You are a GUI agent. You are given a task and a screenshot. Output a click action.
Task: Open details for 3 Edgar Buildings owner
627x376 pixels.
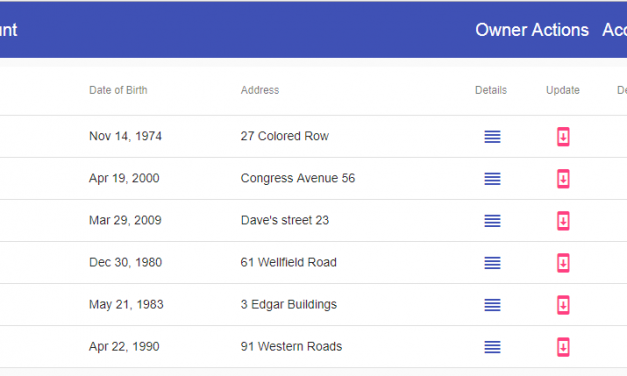[492, 305]
